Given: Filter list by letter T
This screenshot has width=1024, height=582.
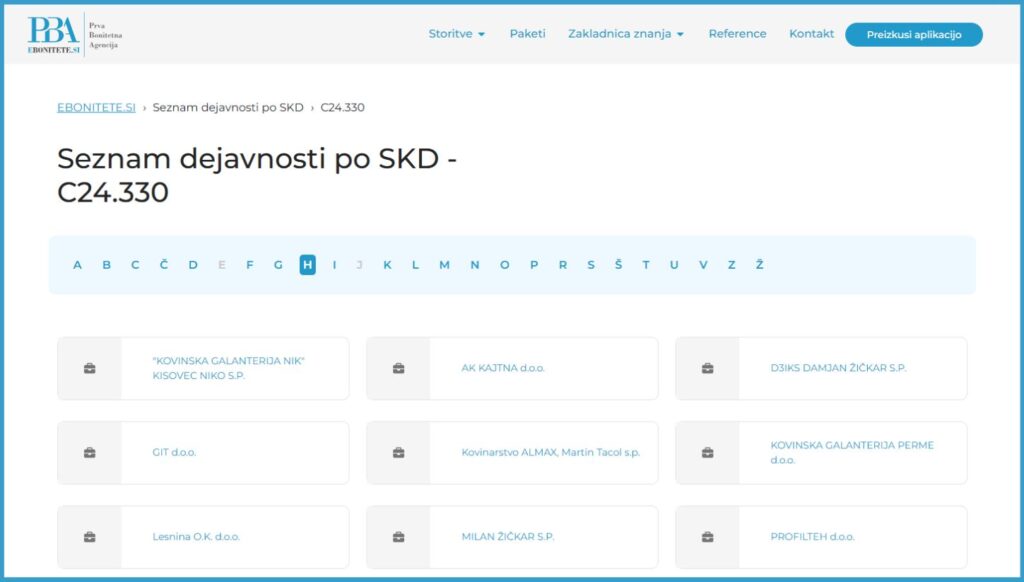Looking at the screenshot, I should (646, 265).
